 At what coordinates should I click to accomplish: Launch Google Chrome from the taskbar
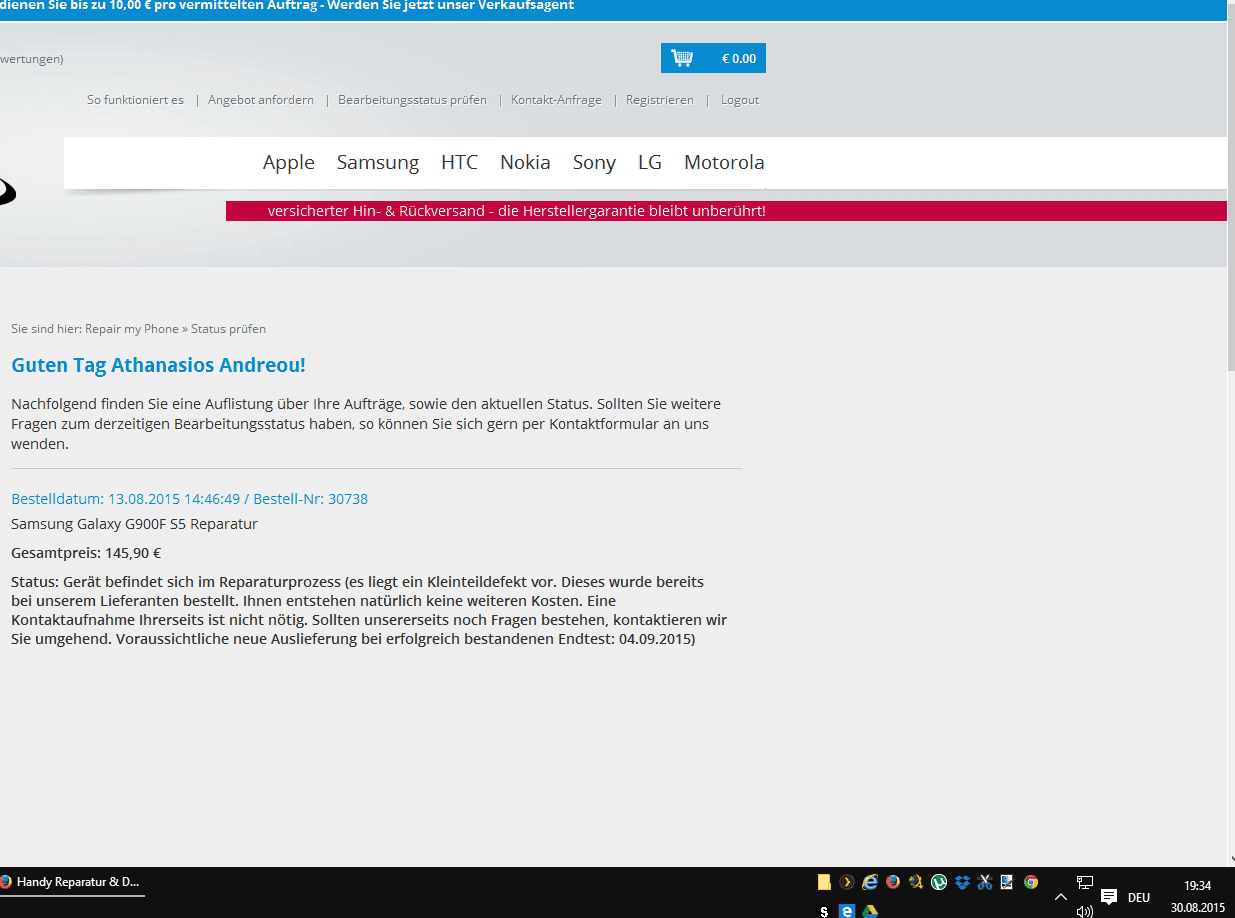pyautogui.click(x=1030, y=882)
